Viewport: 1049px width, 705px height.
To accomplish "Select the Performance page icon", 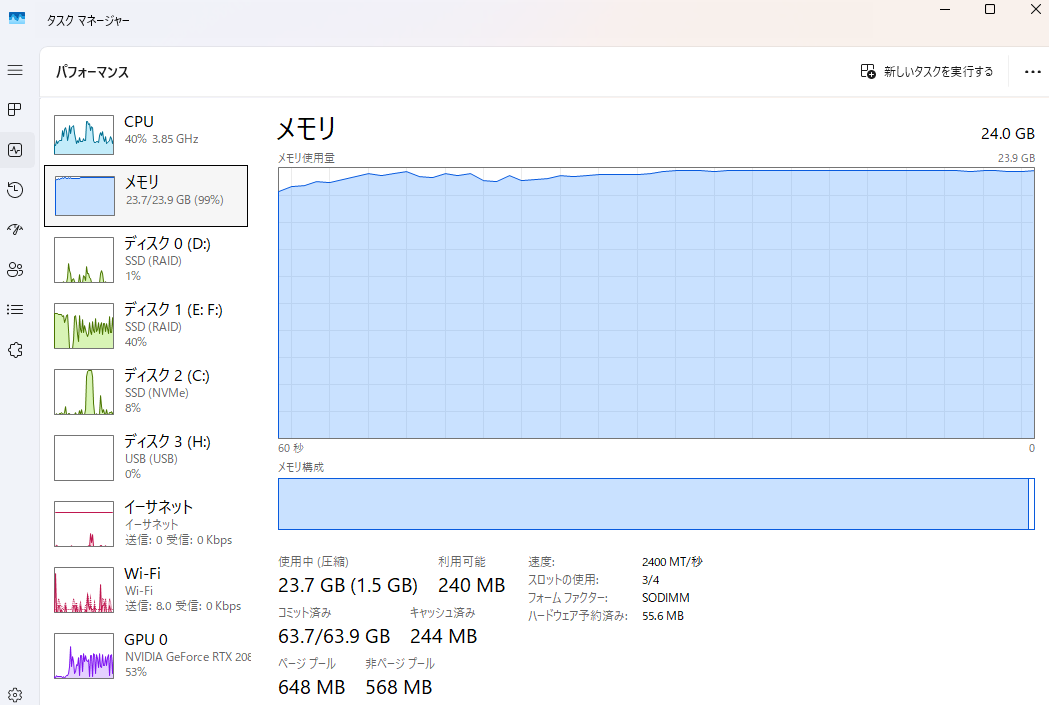I will click(x=15, y=150).
